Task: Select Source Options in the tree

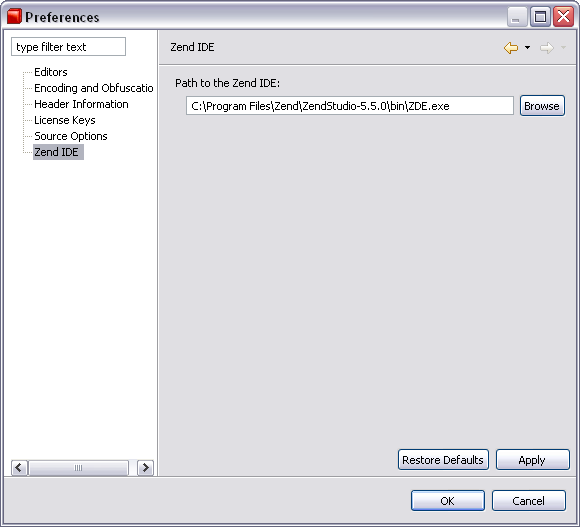Action: coord(71,136)
